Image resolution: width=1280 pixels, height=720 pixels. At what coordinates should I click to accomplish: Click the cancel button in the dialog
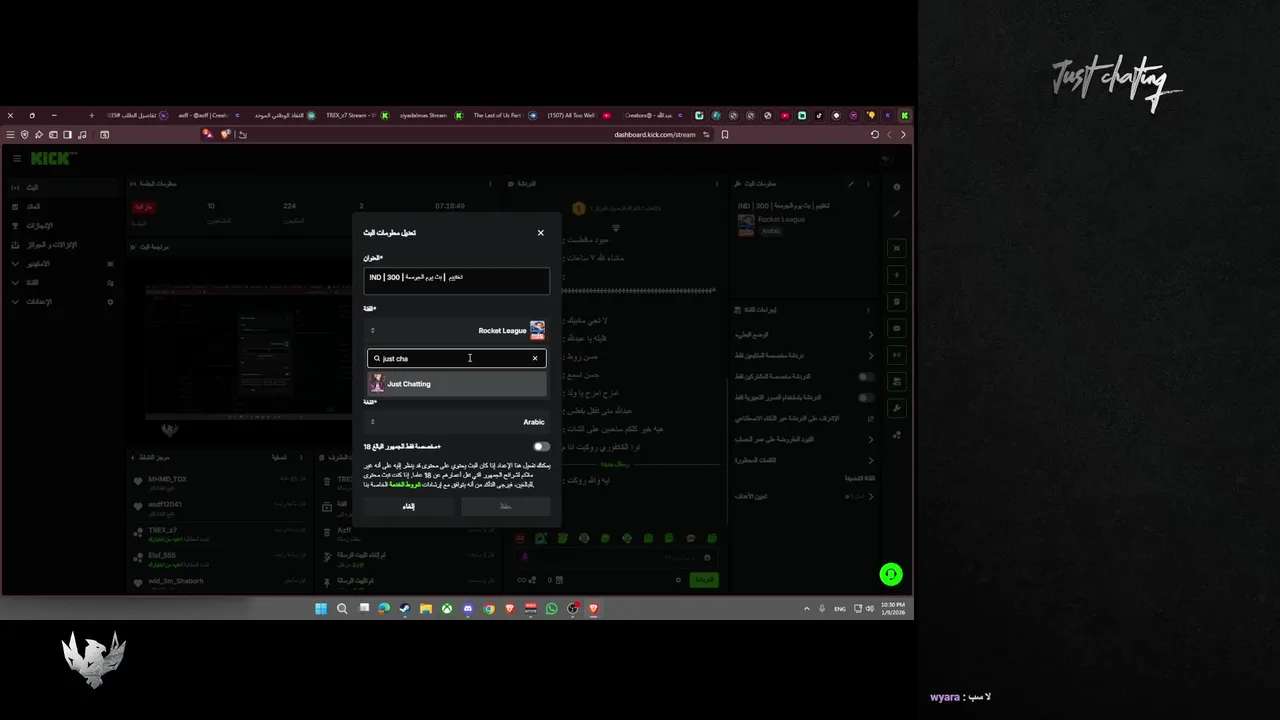tap(408, 506)
